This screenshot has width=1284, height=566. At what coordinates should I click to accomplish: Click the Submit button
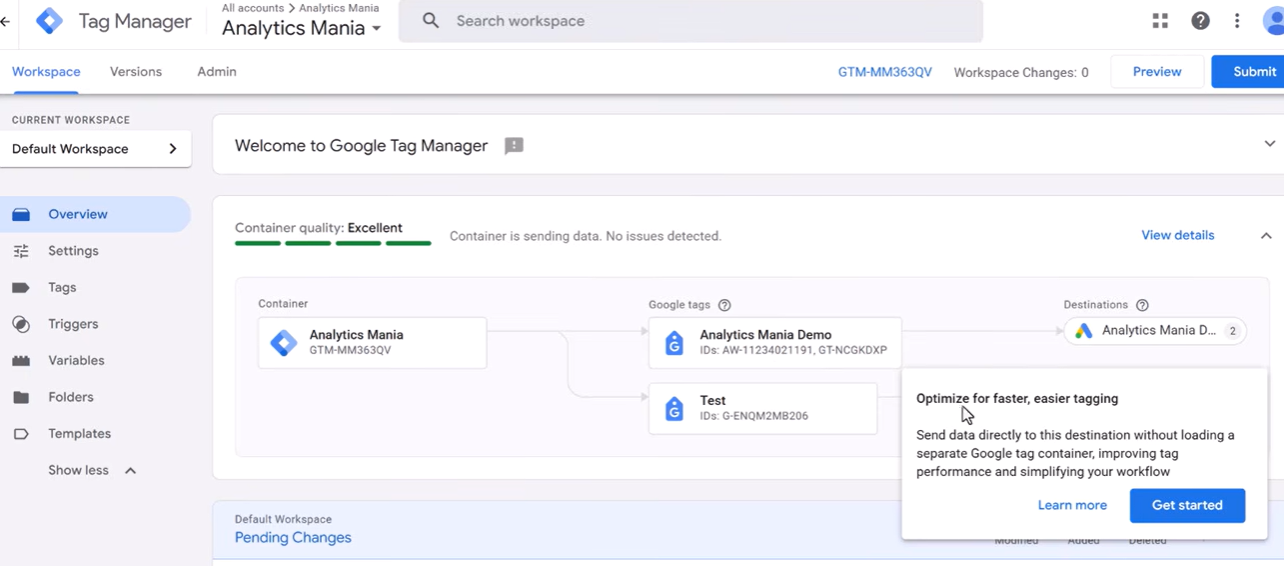tap(1250, 72)
